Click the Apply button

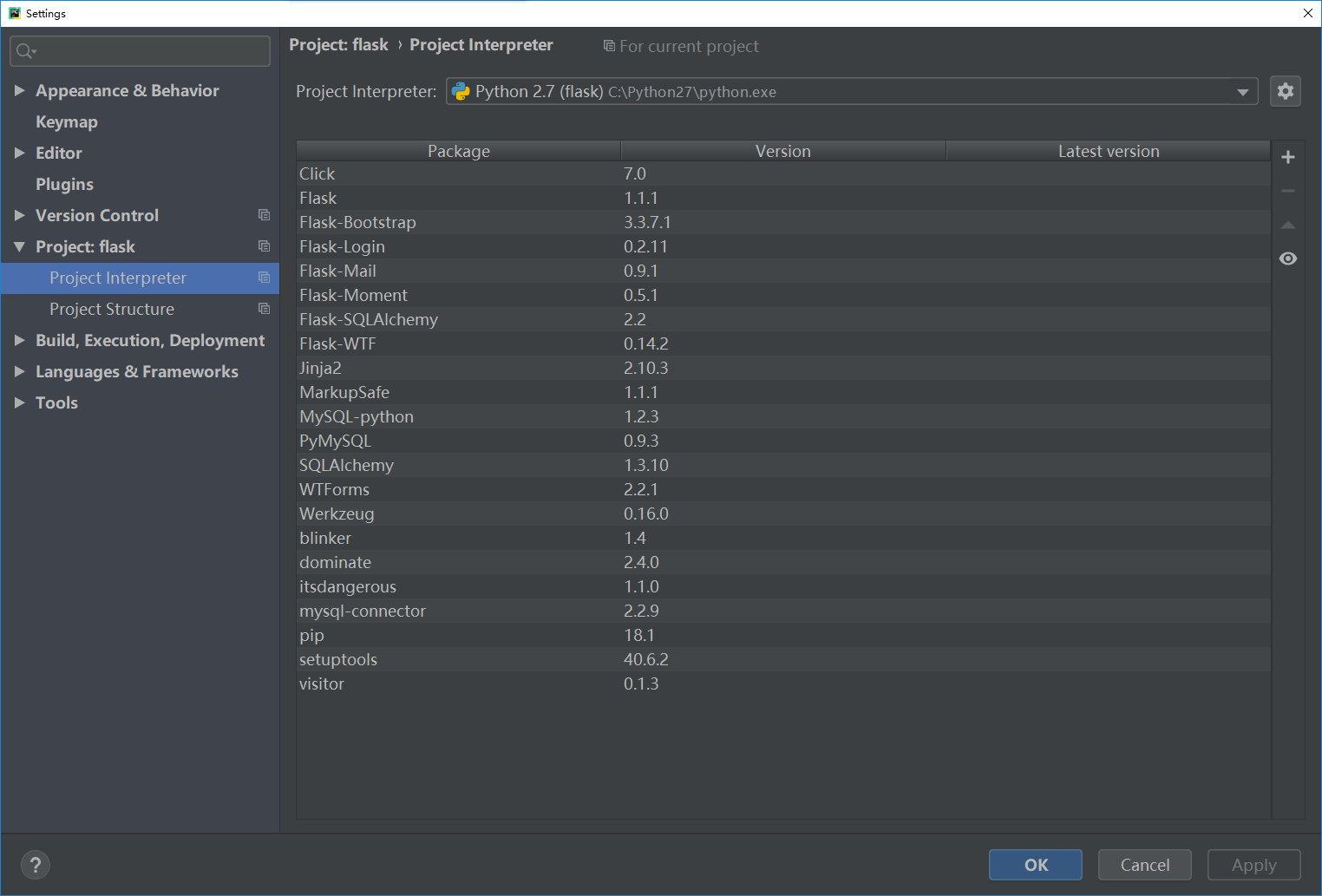click(x=1253, y=865)
